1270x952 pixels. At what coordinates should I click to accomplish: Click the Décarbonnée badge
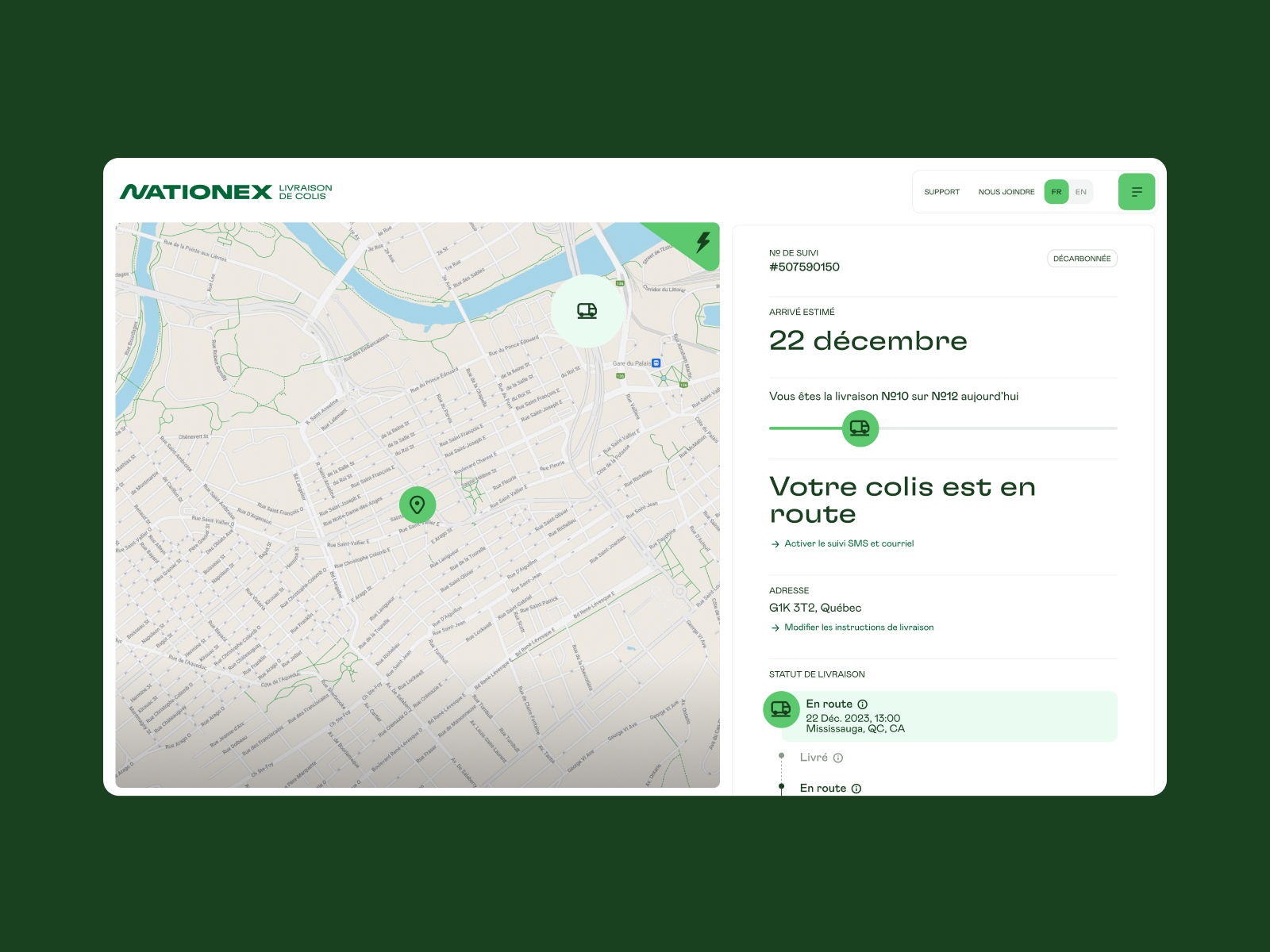[x=1082, y=258]
